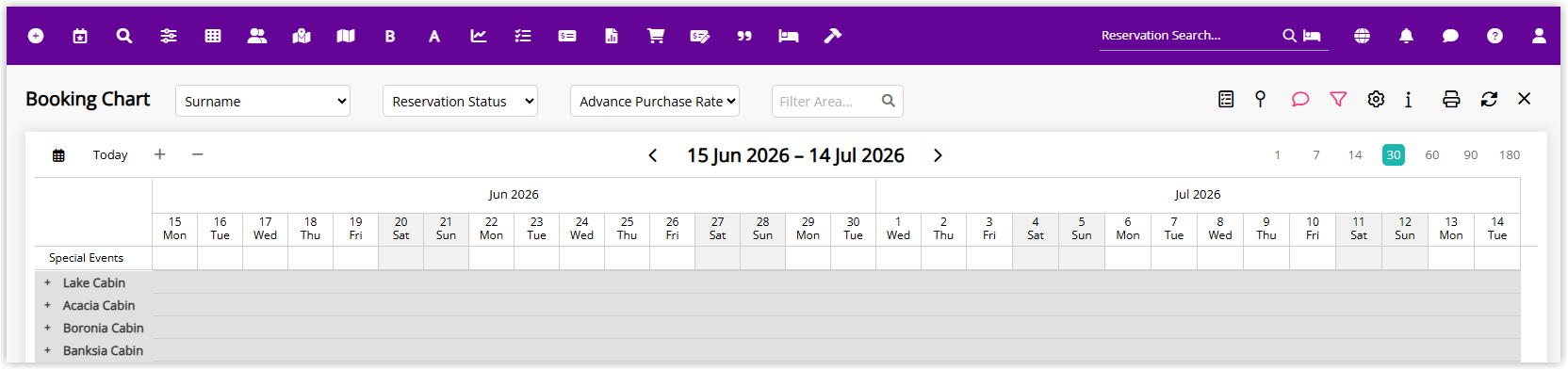Switch to 60 day view
The height and width of the screenshot is (370, 1568).
click(1432, 155)
